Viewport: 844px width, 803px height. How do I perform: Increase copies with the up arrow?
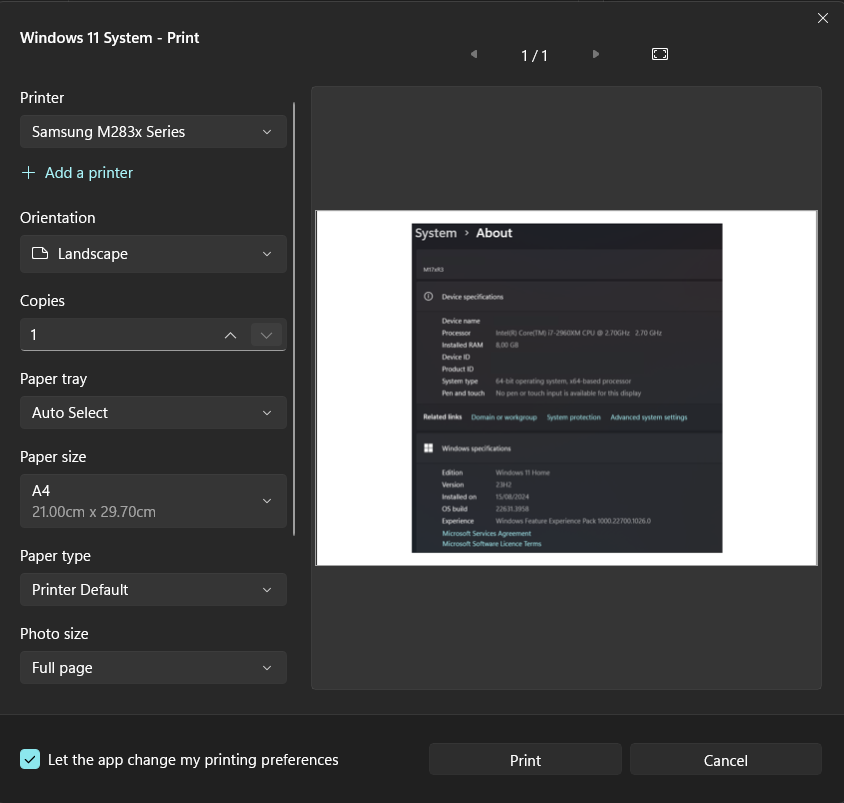point(230,335)
